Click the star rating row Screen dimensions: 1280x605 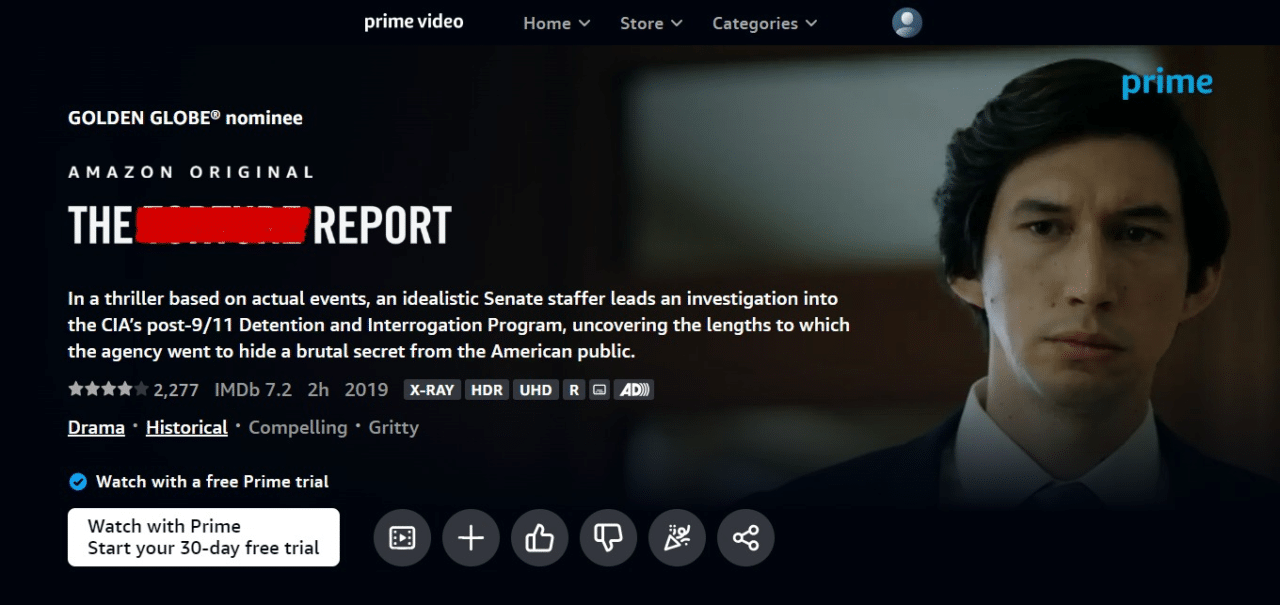pos(133,389)
